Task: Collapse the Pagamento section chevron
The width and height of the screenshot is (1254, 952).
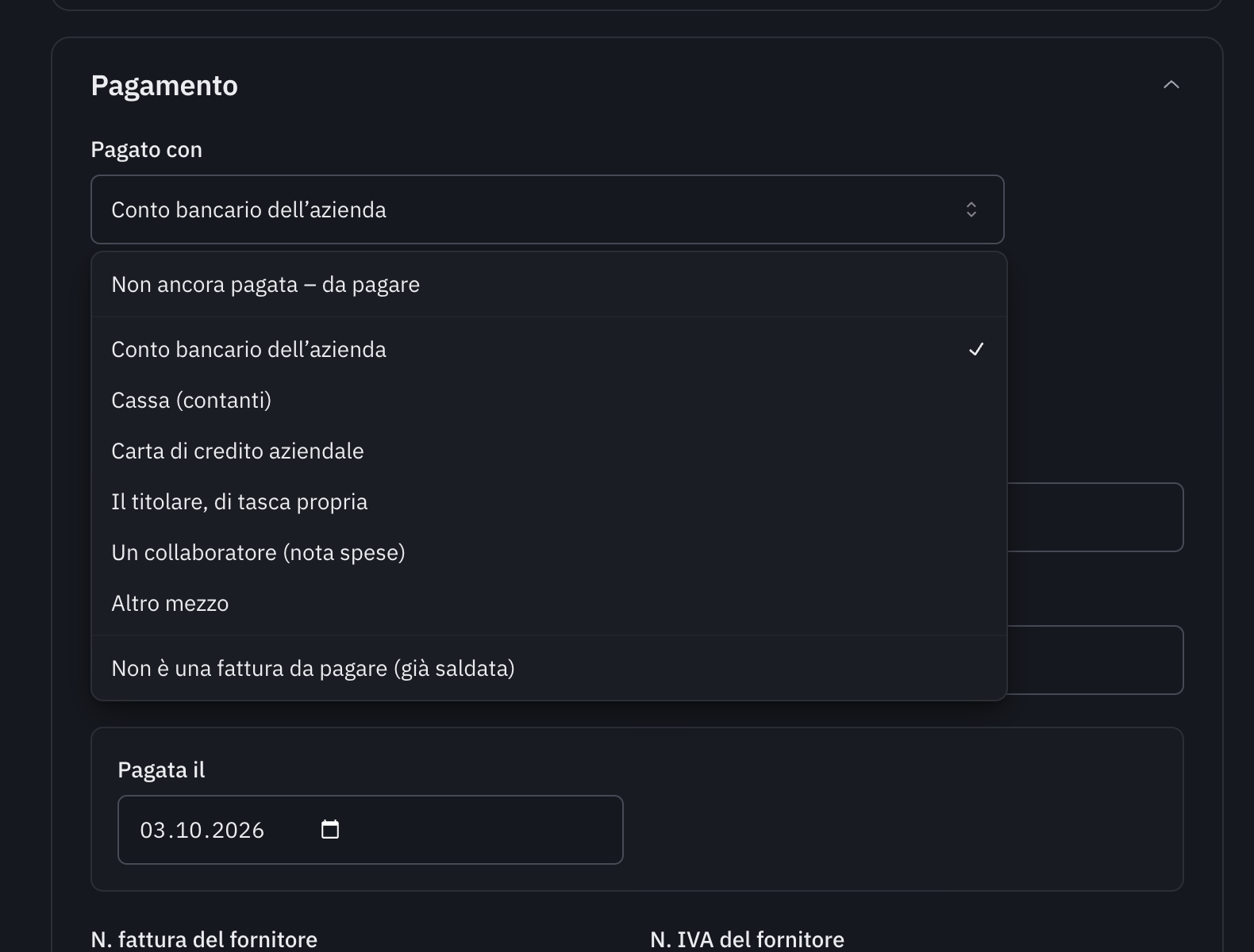Action: point(1171,85)
